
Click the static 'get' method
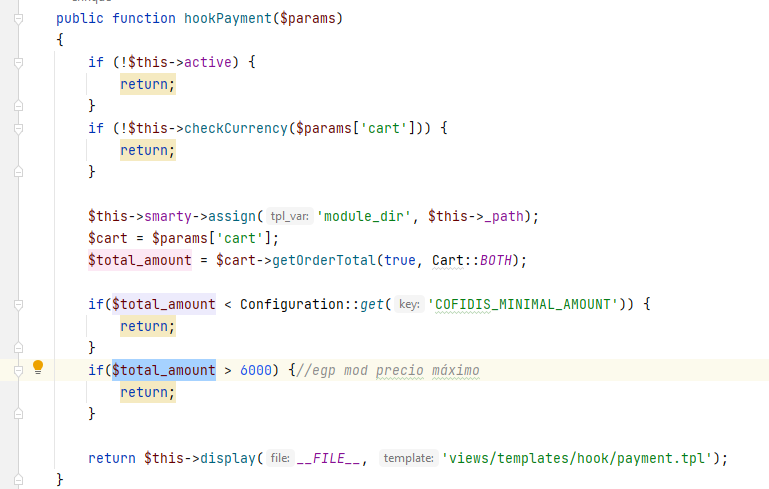[x=372, y=305]
